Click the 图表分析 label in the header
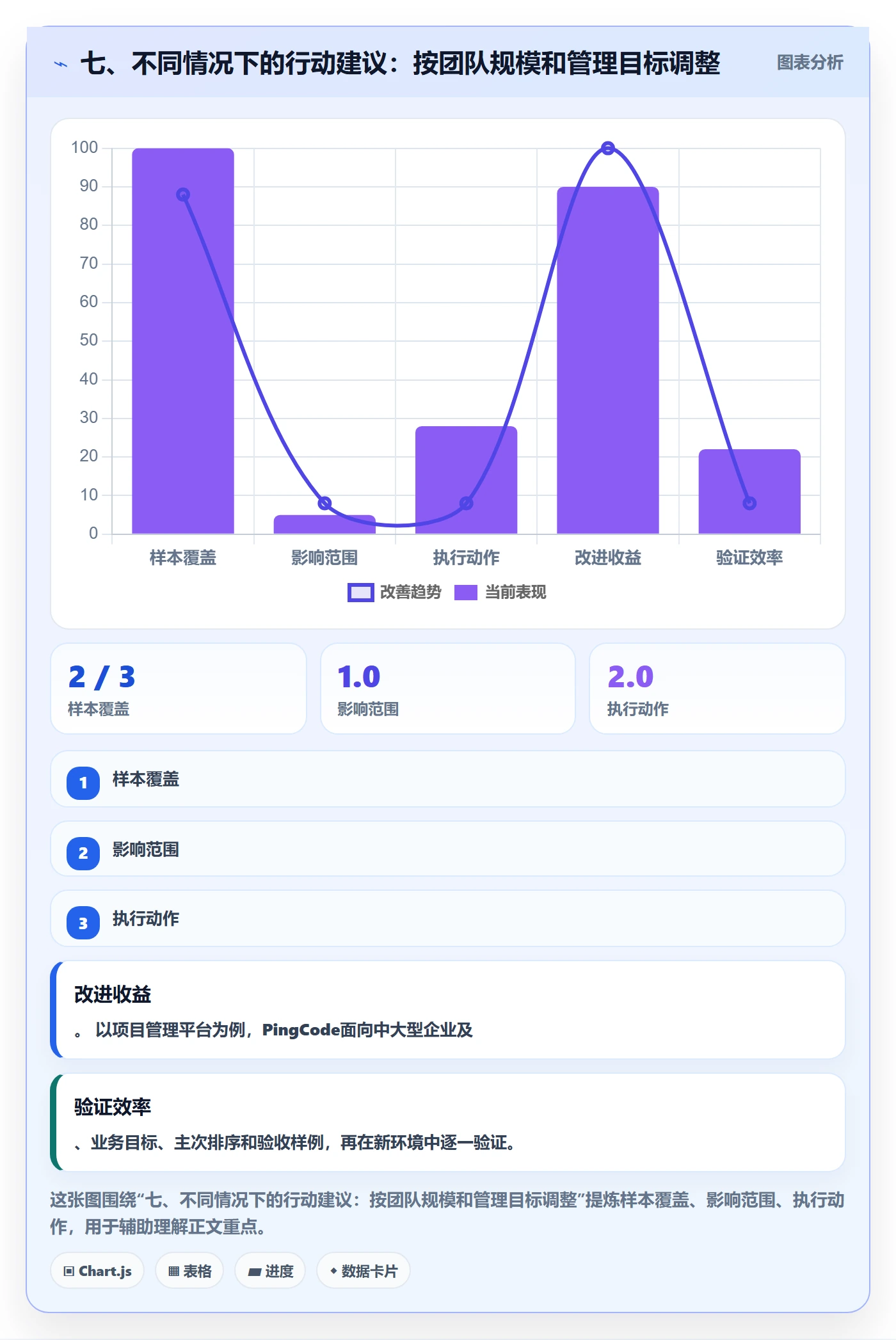Image resolution: width=896 pixels, height=1340 pixels. (x=810, y=63)
